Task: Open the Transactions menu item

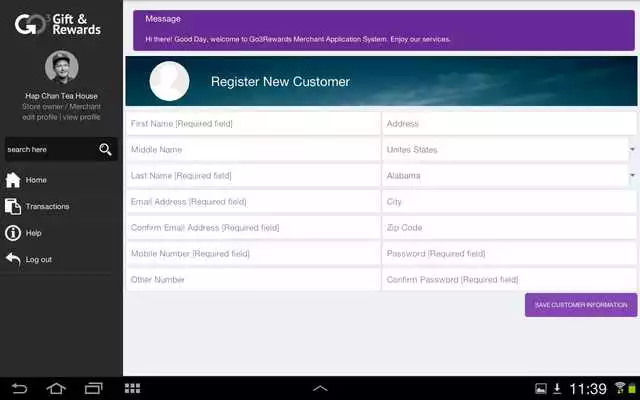Action: [47, 206]
